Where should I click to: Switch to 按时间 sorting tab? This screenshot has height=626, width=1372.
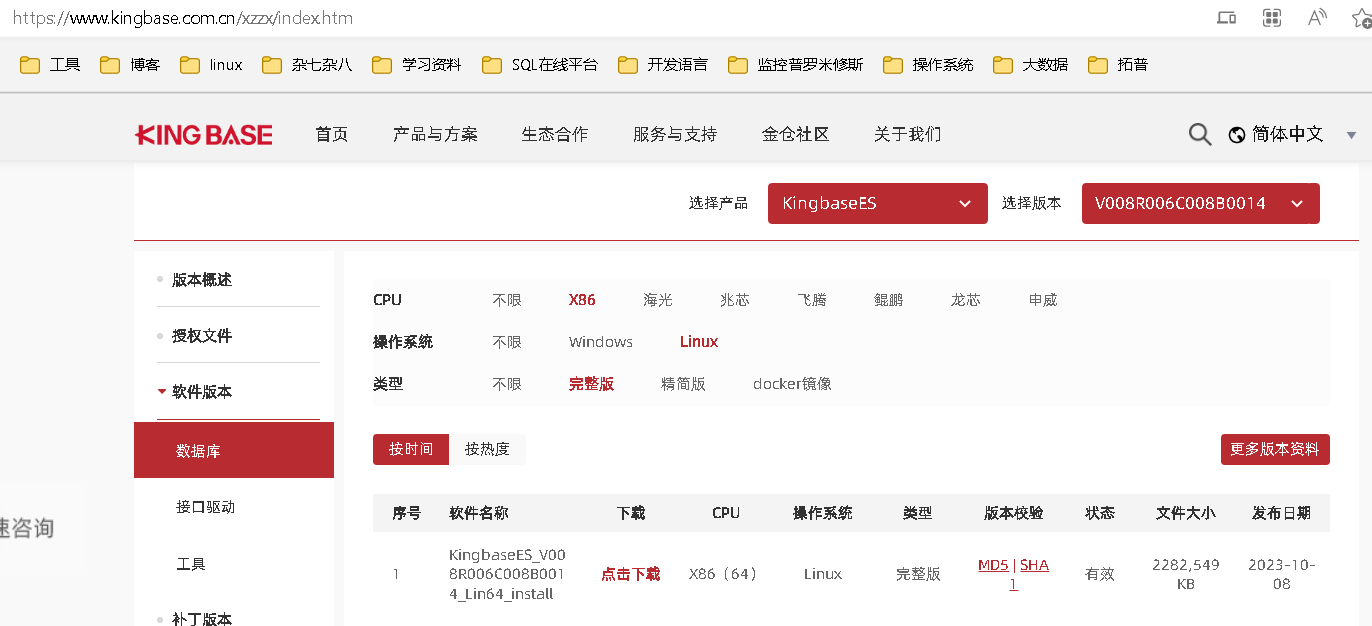(x=411, y=450)
